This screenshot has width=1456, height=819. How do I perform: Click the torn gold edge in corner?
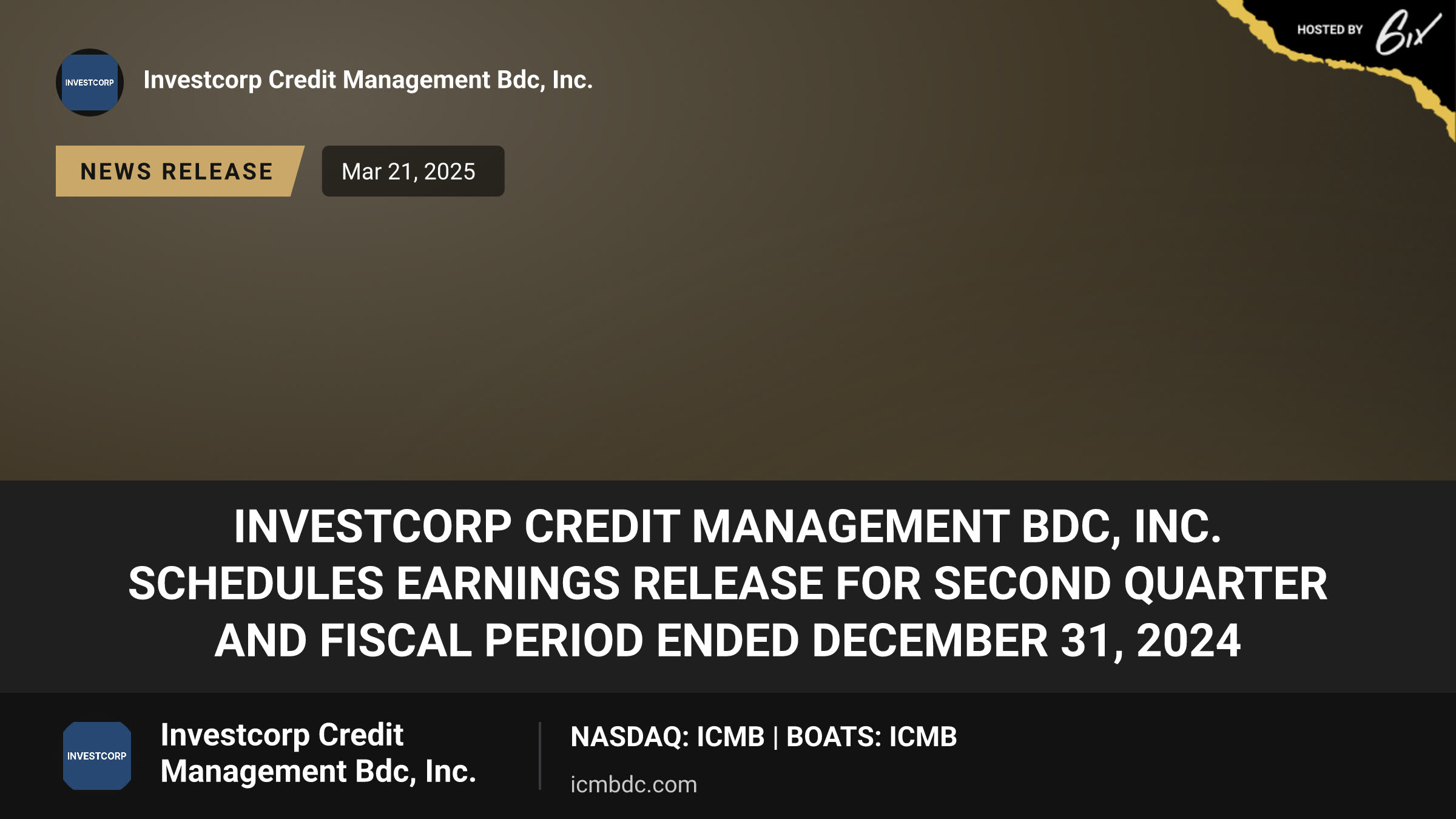point(1353,64)
